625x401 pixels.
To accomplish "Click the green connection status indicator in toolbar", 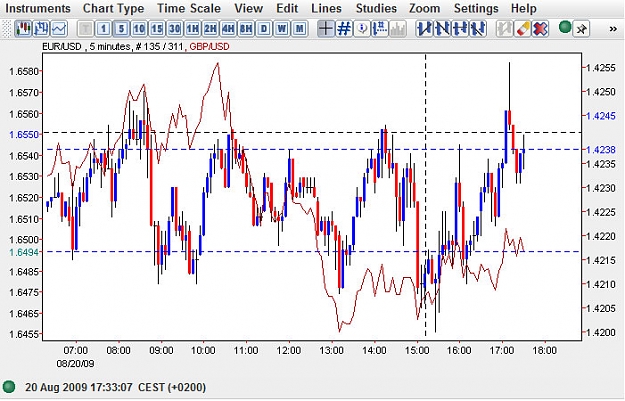I will click(564, 28).
